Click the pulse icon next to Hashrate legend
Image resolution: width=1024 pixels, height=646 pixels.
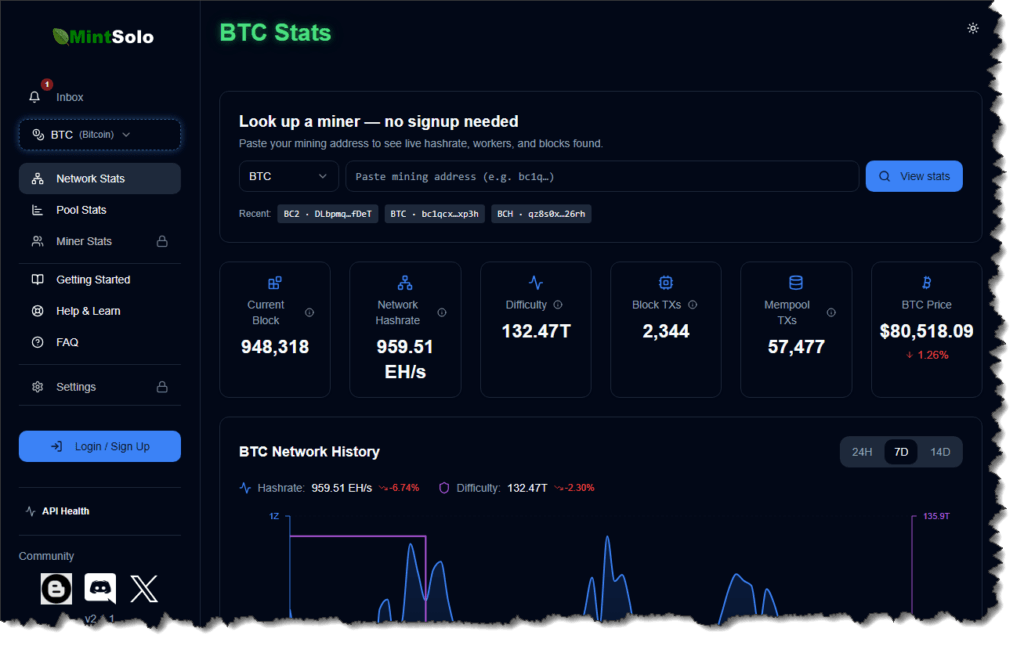pos(246,488)
